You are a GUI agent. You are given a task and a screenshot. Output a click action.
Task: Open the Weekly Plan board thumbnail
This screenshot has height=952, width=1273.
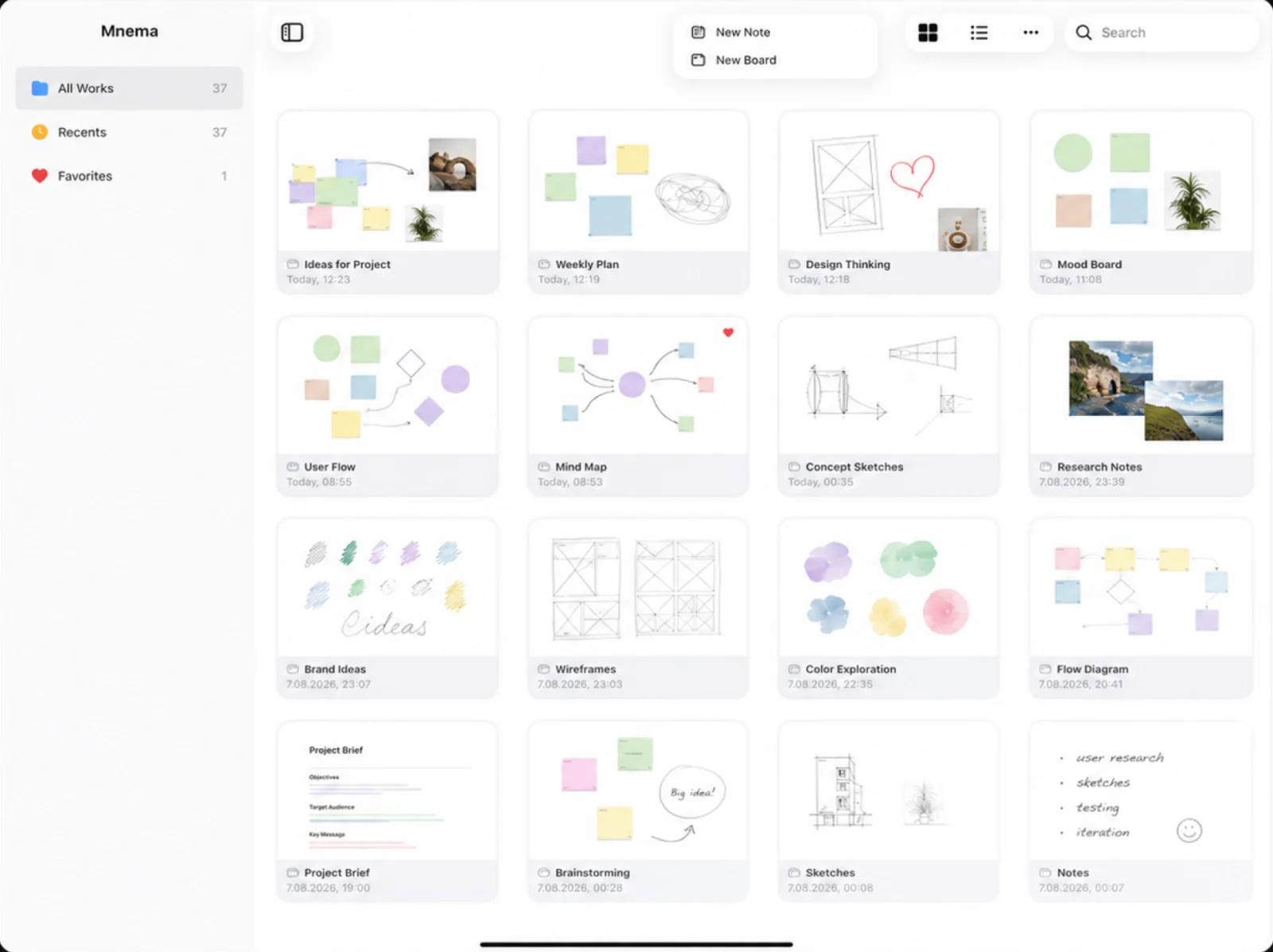pos(638,182)
